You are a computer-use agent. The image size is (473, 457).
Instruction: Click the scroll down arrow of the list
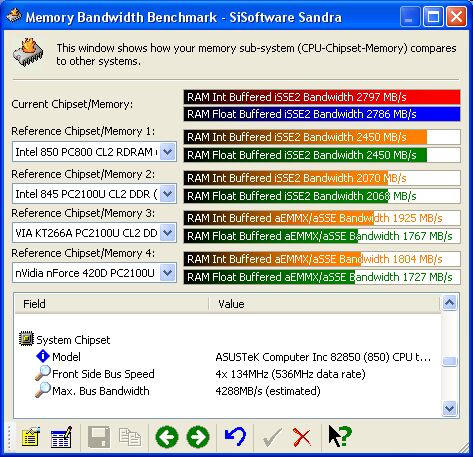click(450, 408)
